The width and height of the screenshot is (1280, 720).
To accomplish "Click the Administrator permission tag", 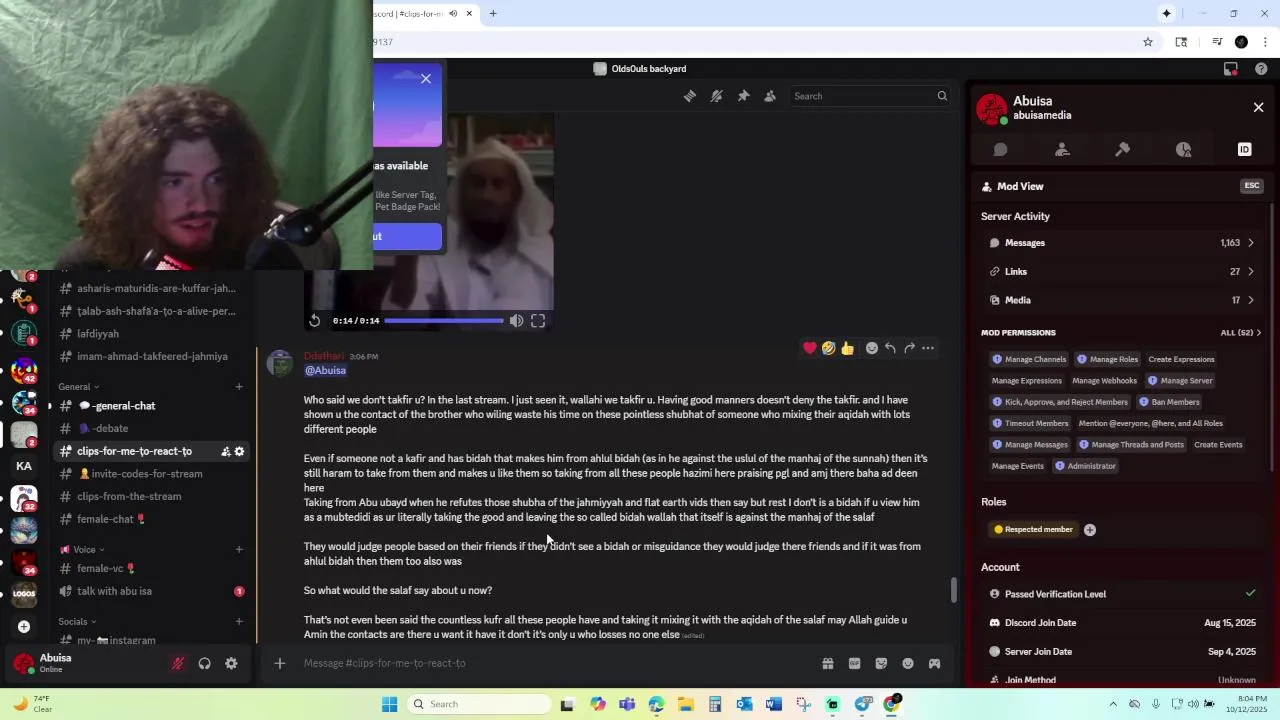I will pyautogui.click(x=1085, y=466).
